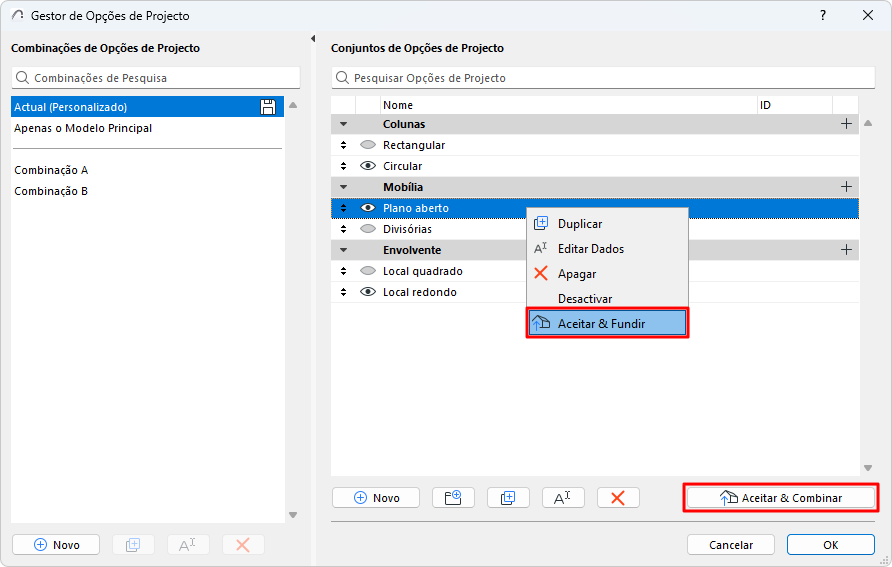Screen dimensions: 892x567
Task: Hide the Circular column option
Action: tap(367, 166)
